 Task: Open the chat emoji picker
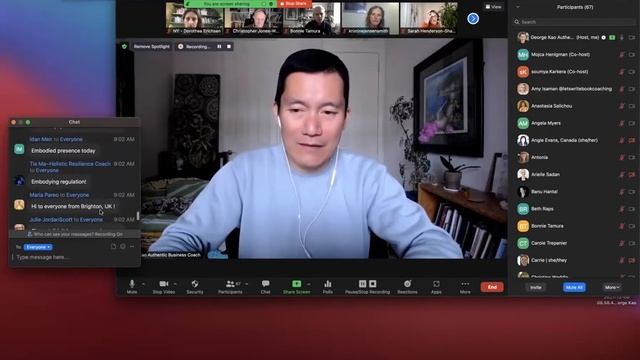tap(122, 247)
